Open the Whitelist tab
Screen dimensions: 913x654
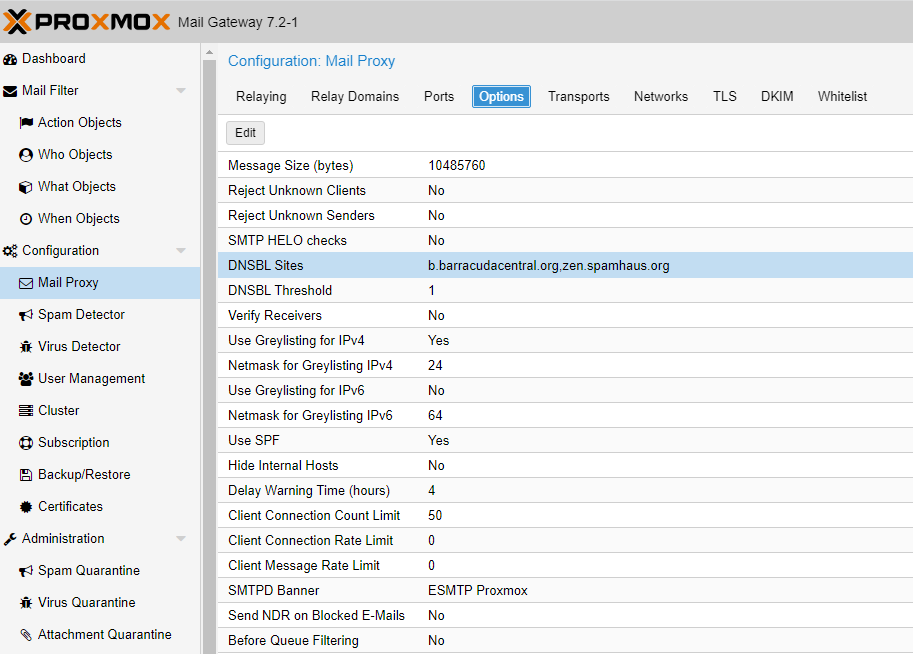pyautogui.click(x=842, y=97)
